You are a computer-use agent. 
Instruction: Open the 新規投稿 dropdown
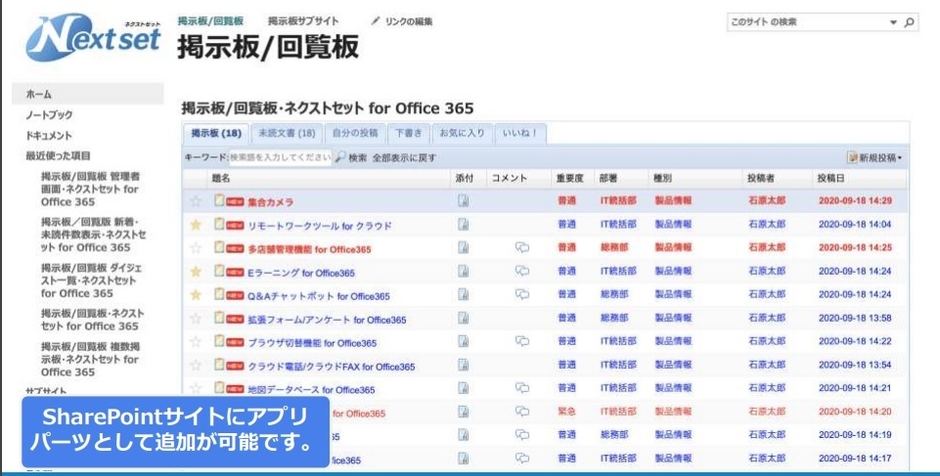click(x=875, y=158)
